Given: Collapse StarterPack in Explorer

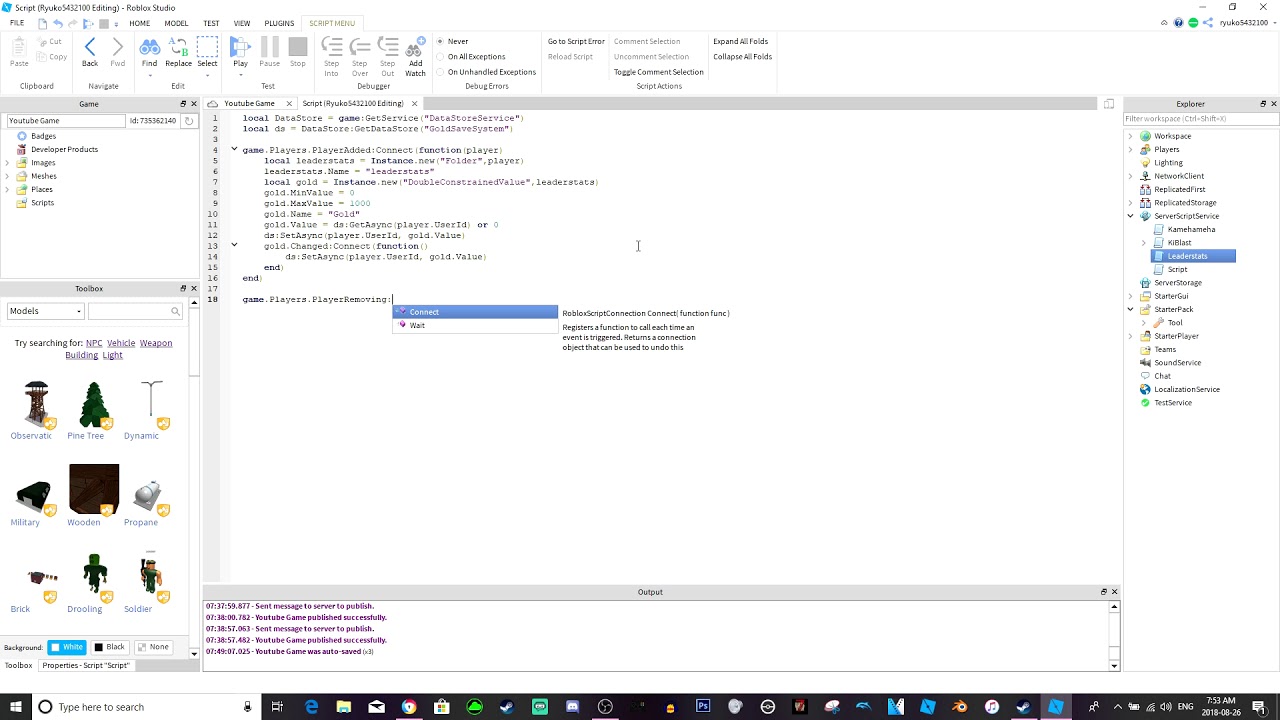Looking at the screenshot, I should pos(1131,309).
